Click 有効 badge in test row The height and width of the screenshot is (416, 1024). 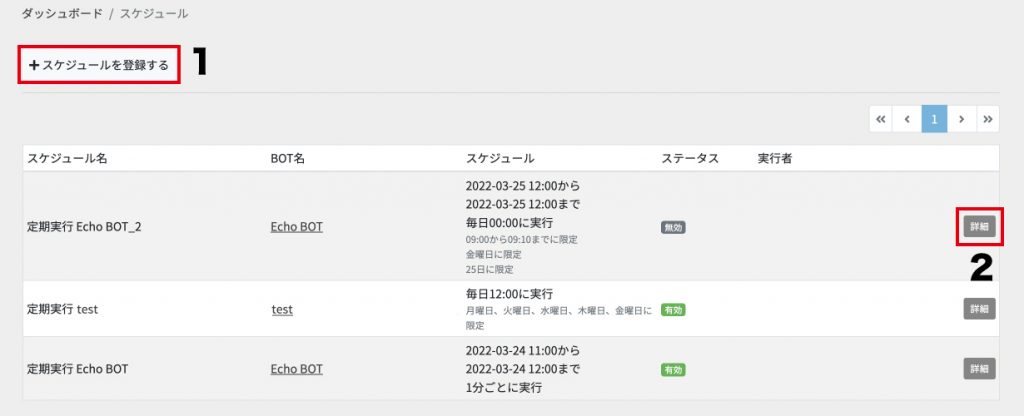point(673,310)
